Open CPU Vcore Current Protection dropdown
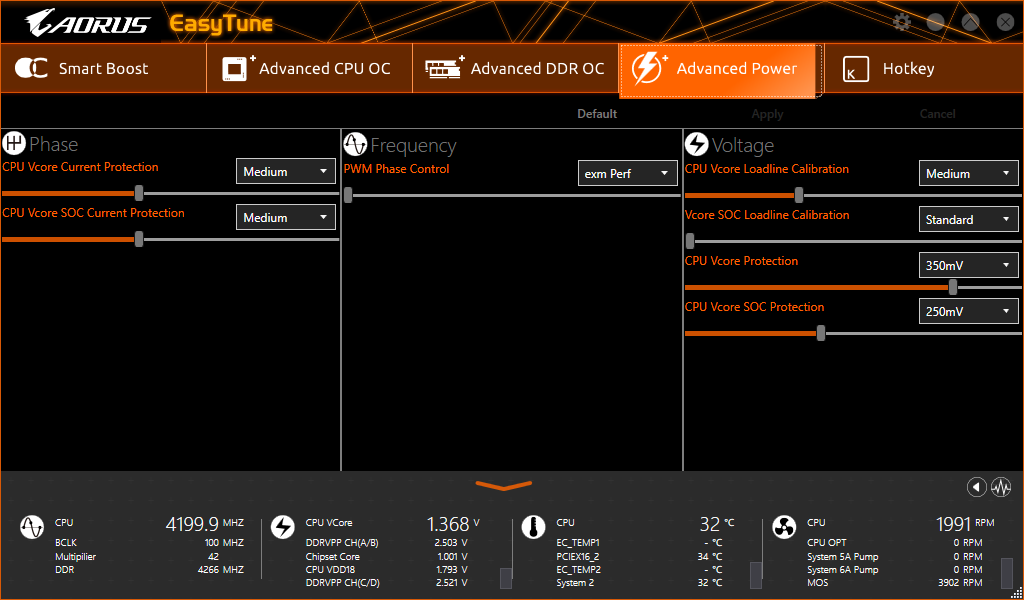The height and width of the screenshot is (600, 1024). pos(285,172)
